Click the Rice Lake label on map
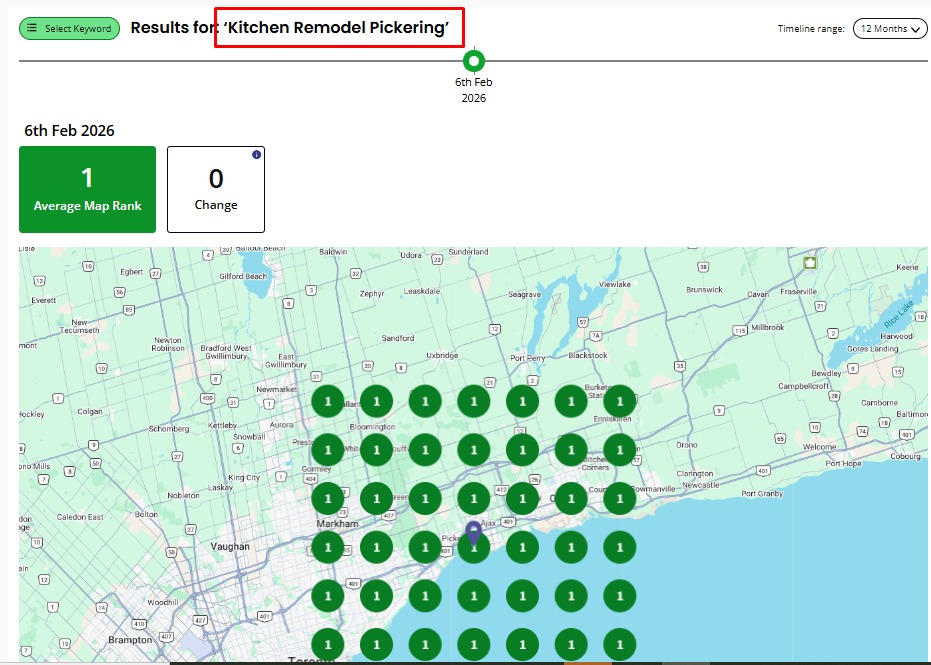 [x=898, y=314]
